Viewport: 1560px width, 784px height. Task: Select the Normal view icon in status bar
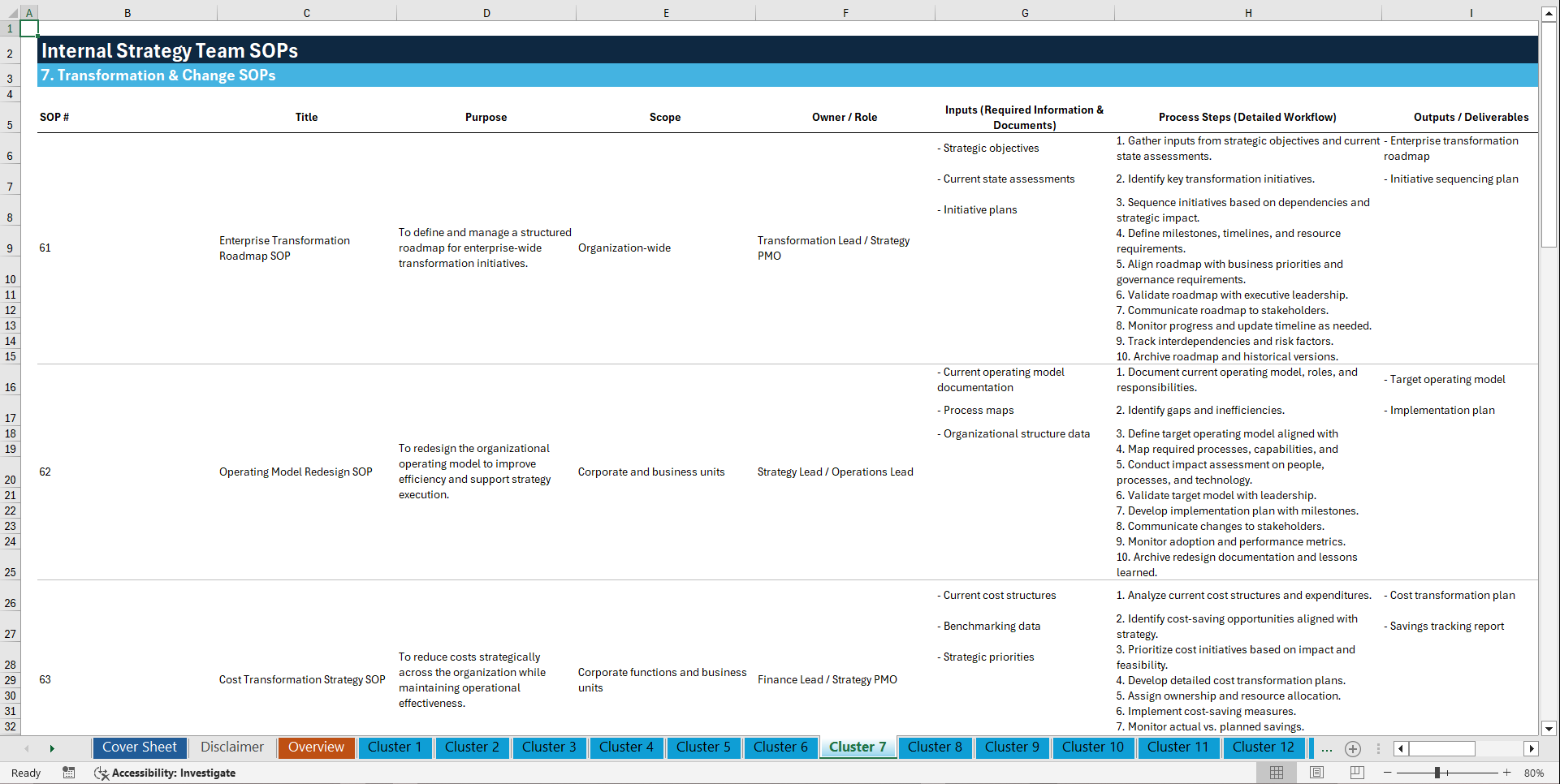1276,772
